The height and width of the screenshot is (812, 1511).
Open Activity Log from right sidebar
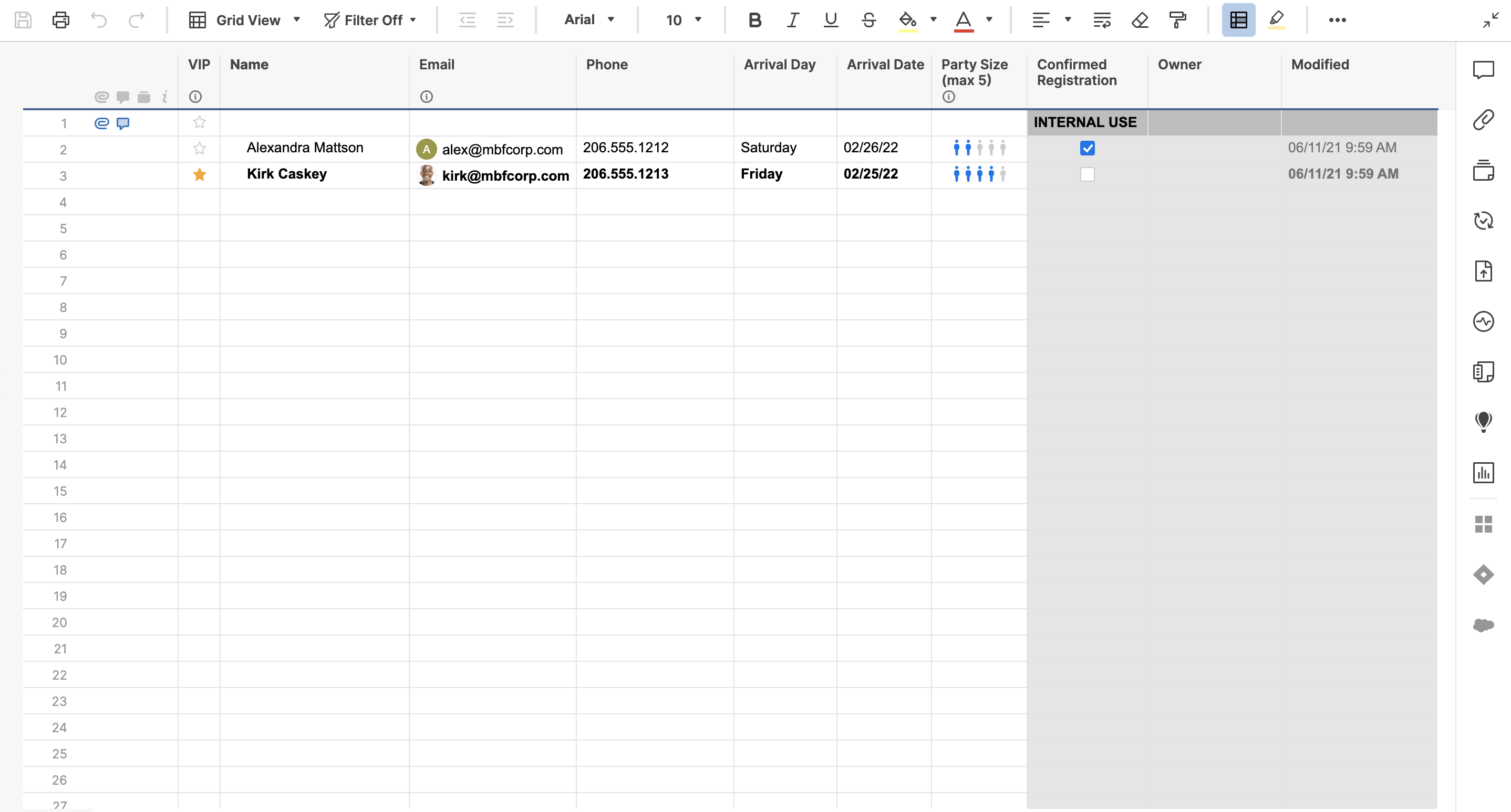(x=1483, y=321)
